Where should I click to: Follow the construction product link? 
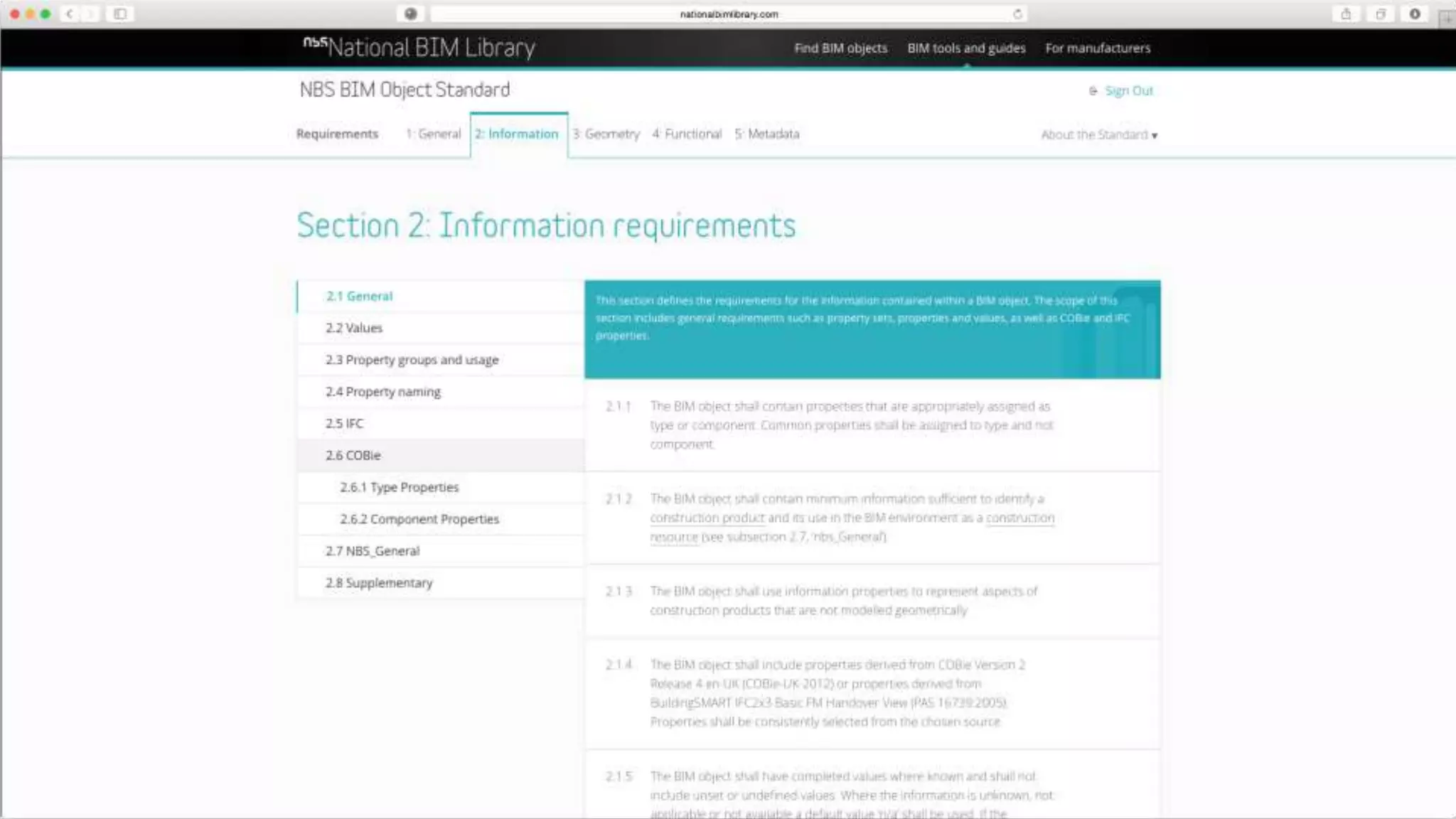707,518
